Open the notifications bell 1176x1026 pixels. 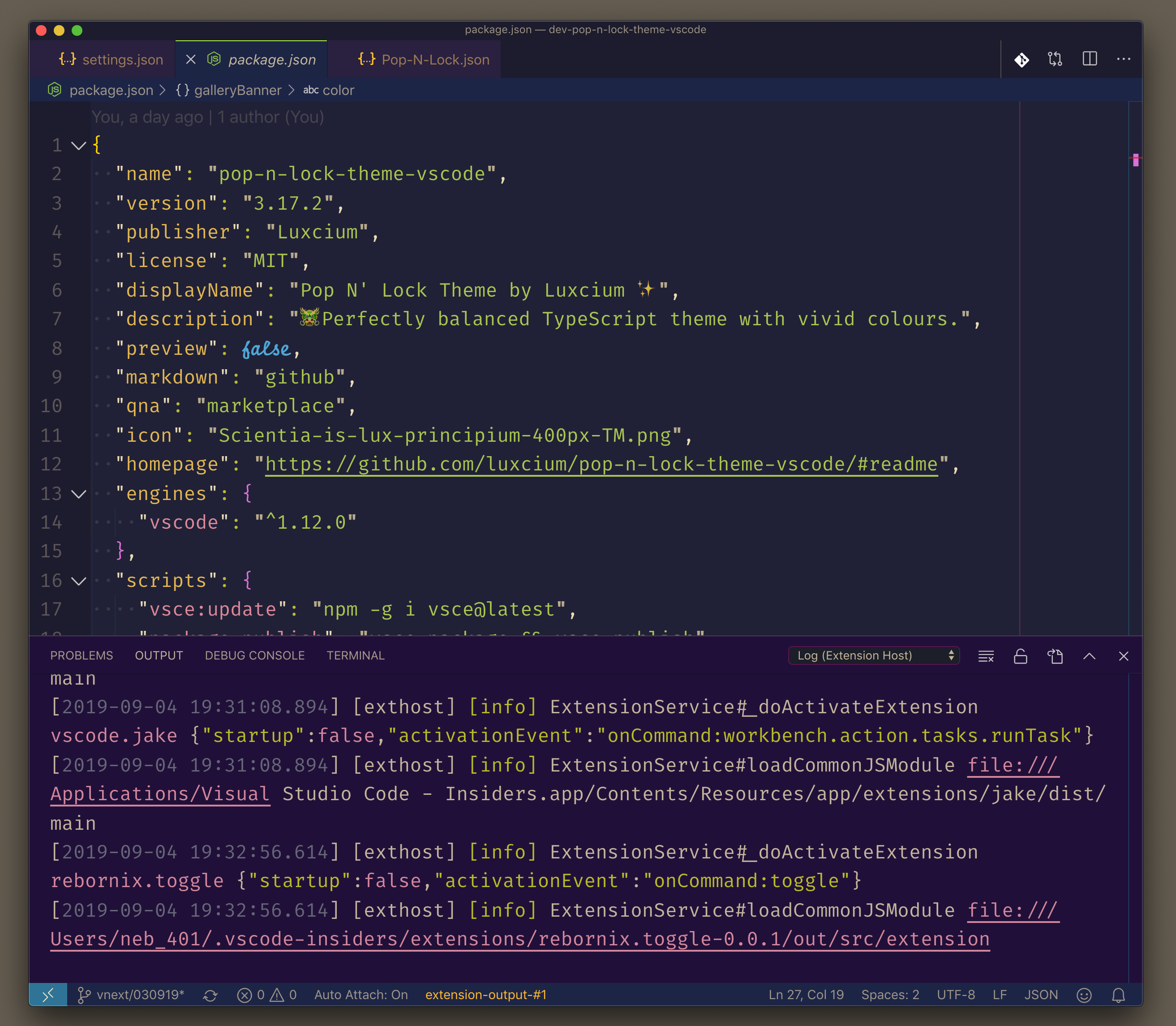tap(1118, 995)
